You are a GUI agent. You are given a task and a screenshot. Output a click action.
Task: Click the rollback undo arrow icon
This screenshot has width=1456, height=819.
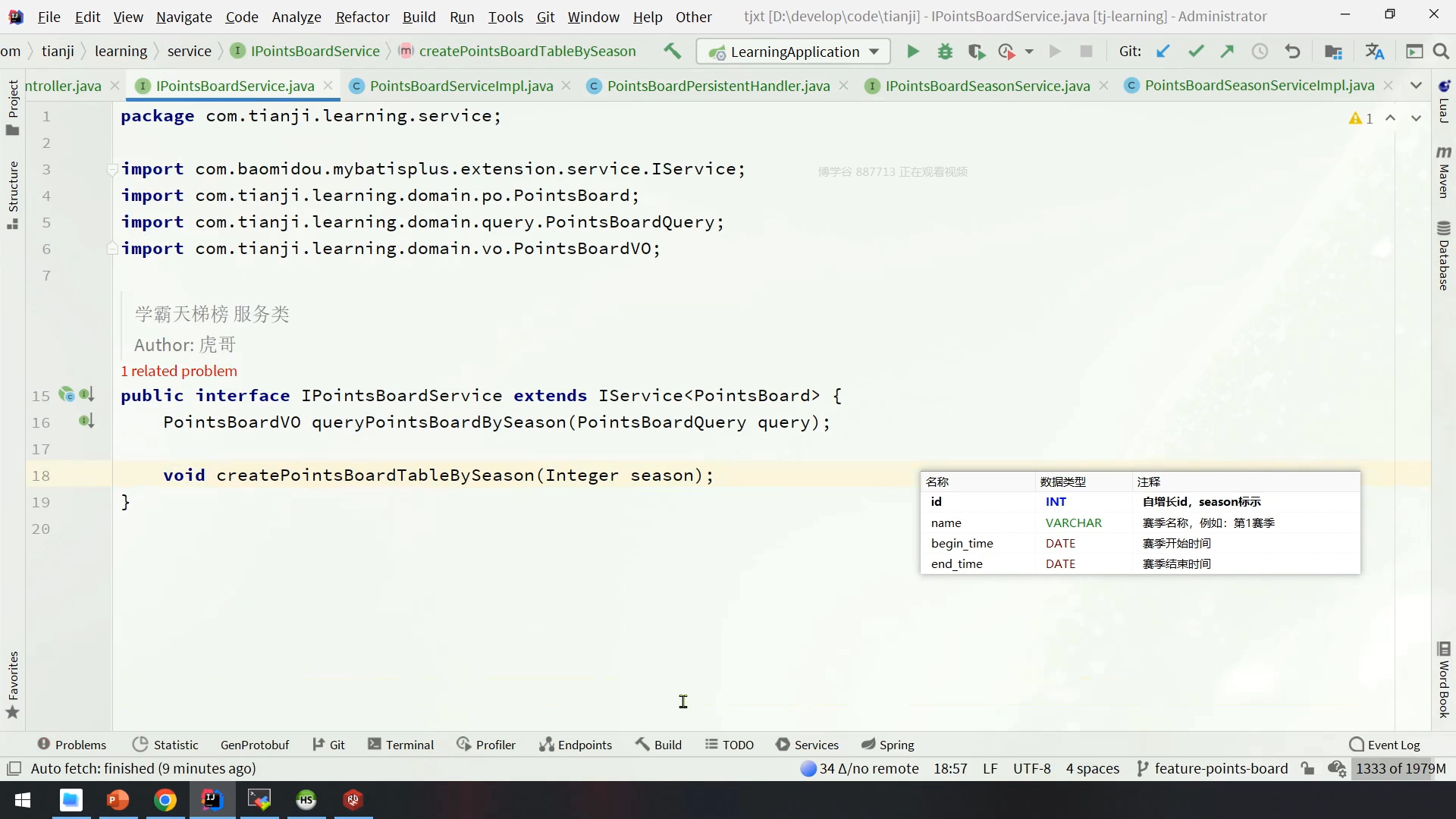(1293, 52)
